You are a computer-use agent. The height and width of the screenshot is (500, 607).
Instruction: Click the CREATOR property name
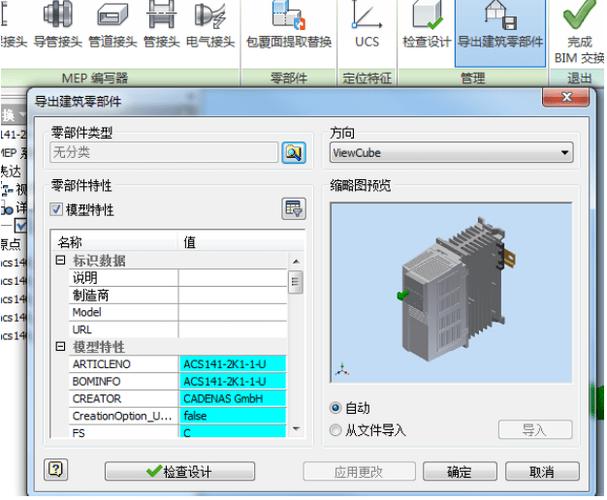[x=97, y=398]
